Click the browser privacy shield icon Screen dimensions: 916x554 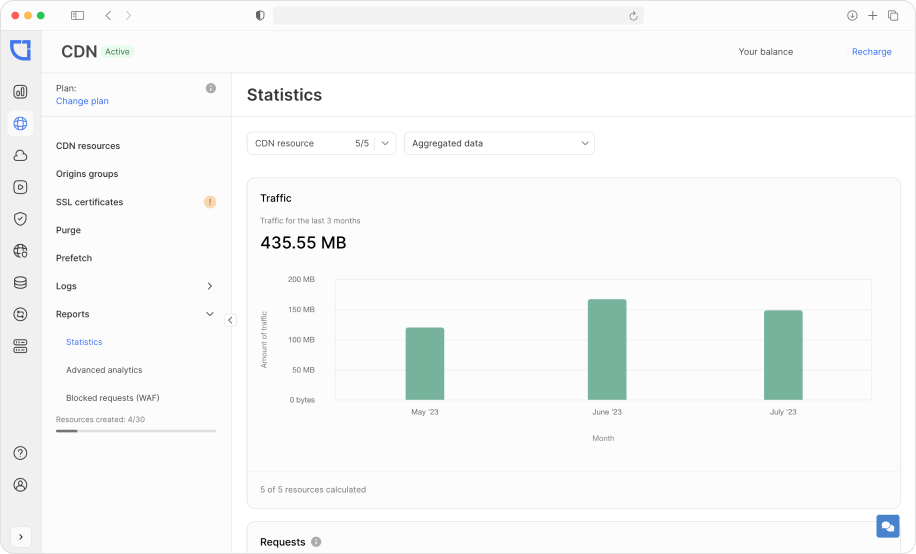pos(260,16)
